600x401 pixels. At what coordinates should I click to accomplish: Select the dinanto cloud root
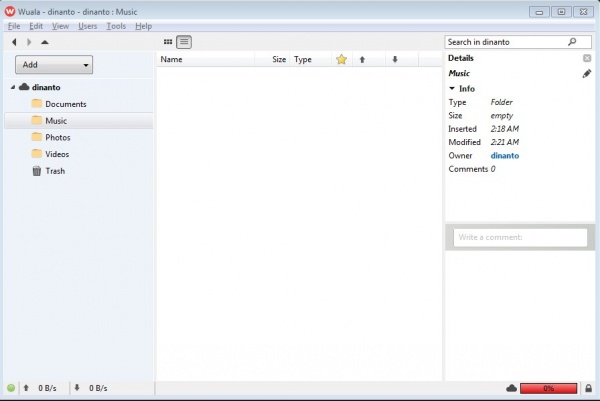[x=40, y=87]
